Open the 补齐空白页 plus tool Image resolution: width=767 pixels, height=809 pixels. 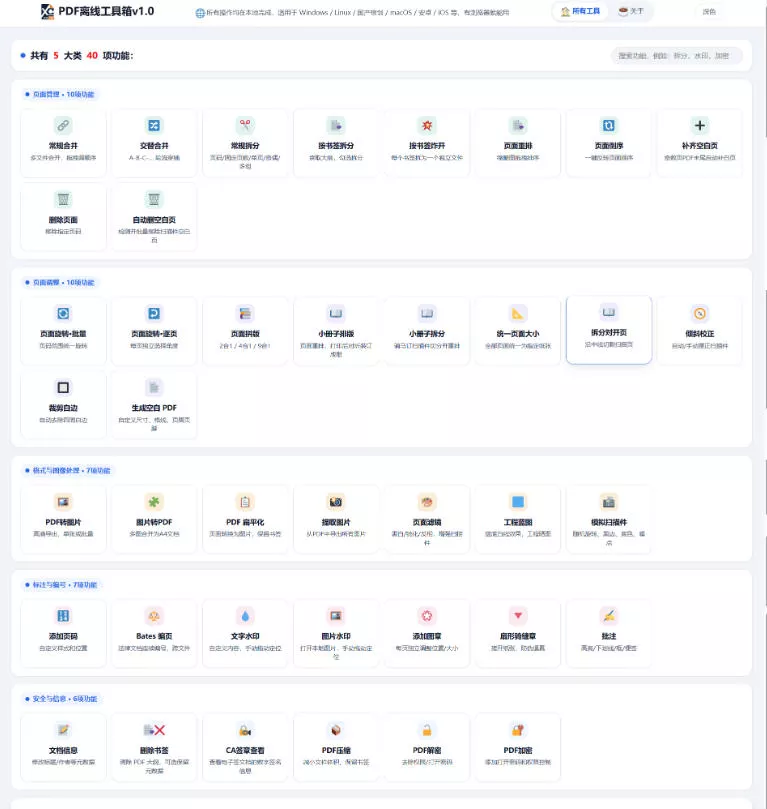tap(699, 143)
